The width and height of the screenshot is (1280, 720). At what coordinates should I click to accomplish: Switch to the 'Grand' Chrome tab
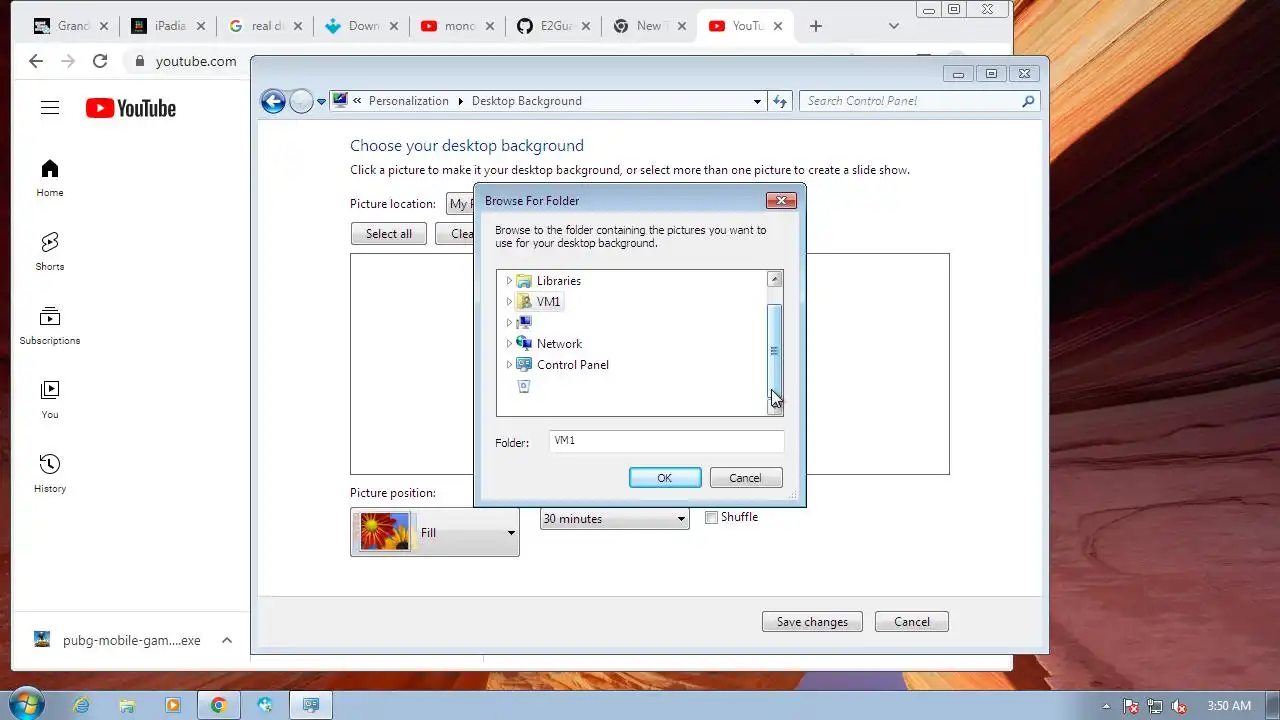[x=70, y=26]
